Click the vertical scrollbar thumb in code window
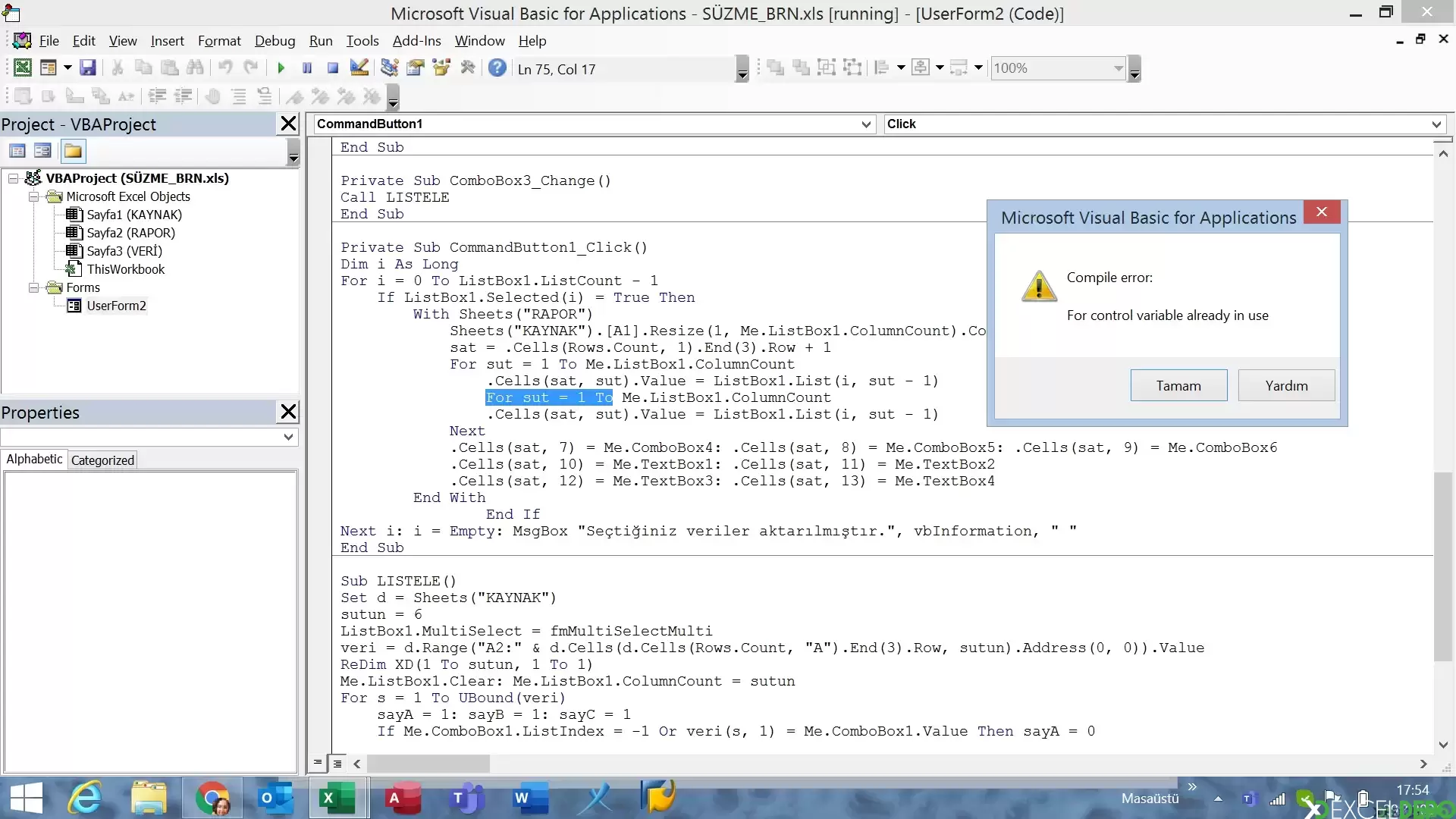1456x819 pixels. pyautogui.click(x=1443, y=566)
